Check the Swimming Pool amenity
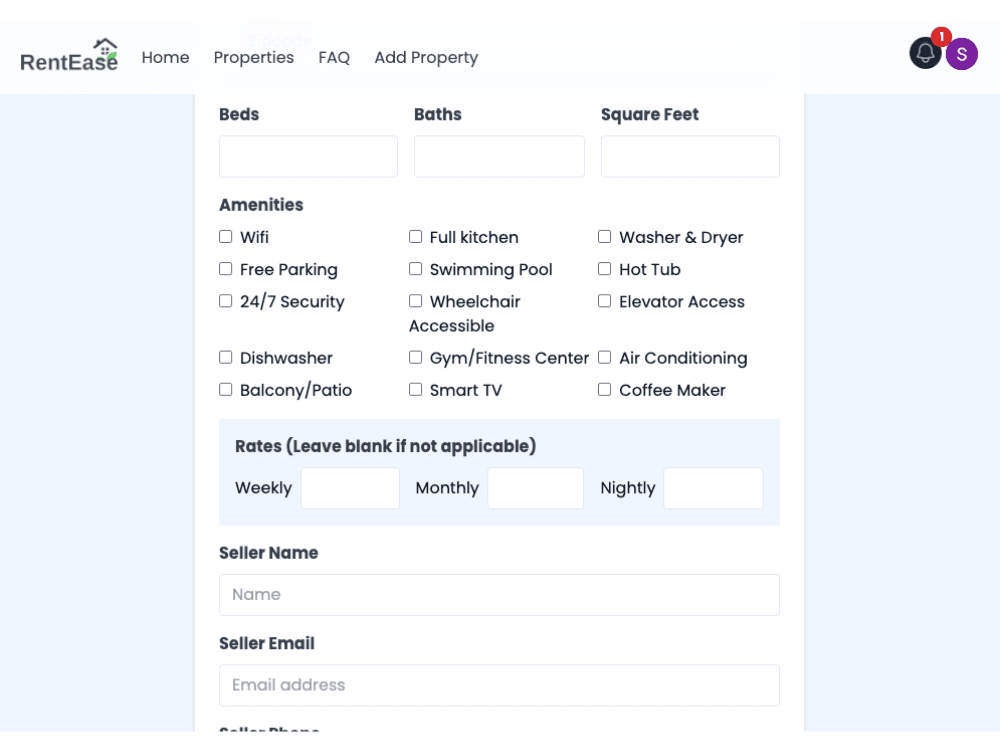 tap(415, 268)
